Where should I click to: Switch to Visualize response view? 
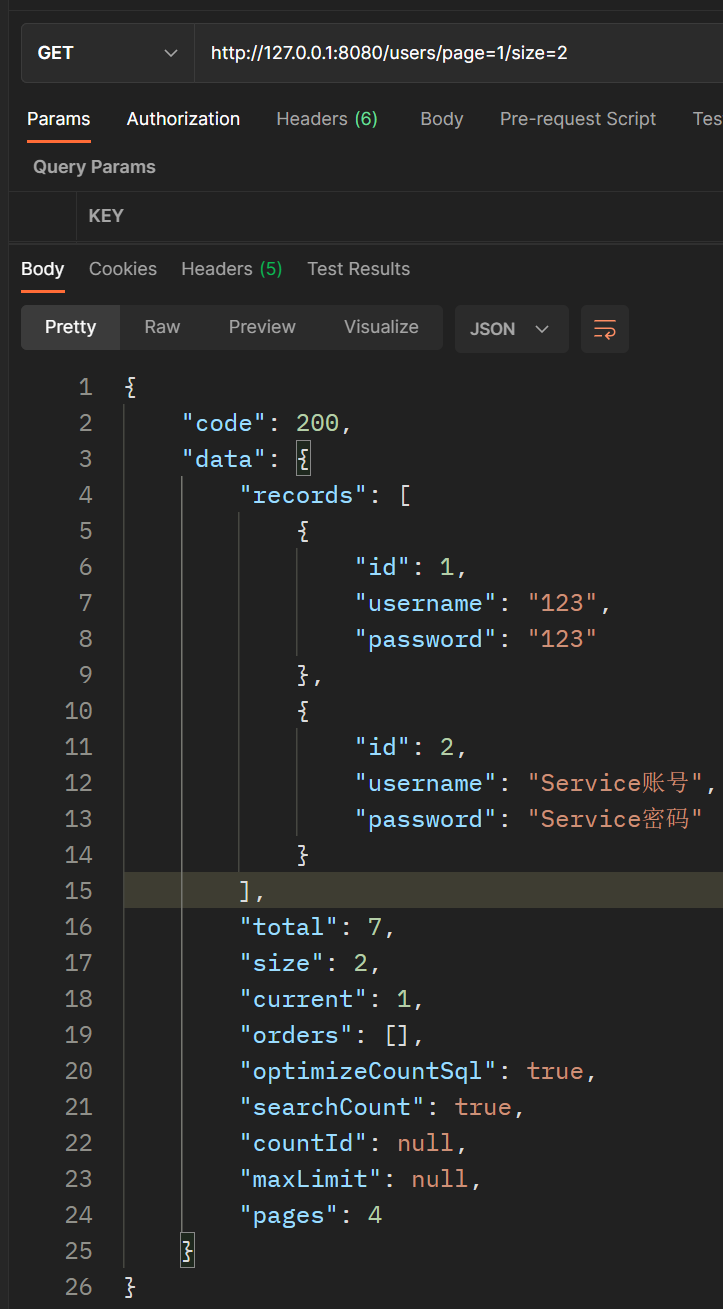click(381, 327)
